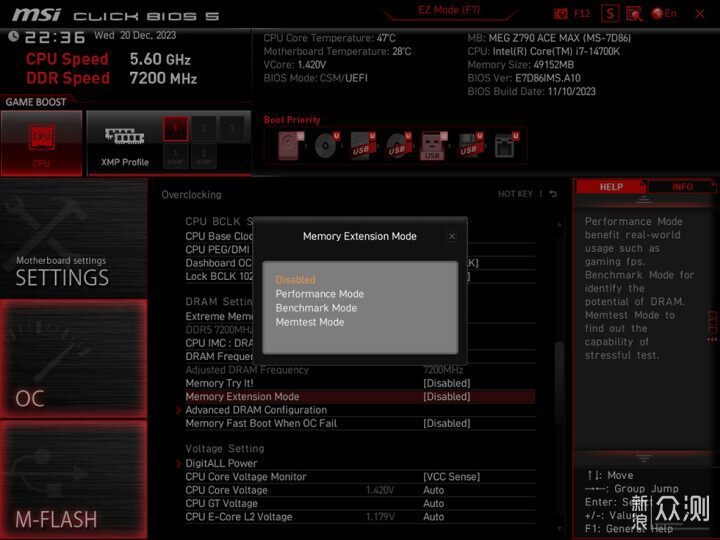720x540 pixels.
Task: Switch to the INFO tab
Action: pyautogui.click(x=682, y=187)
